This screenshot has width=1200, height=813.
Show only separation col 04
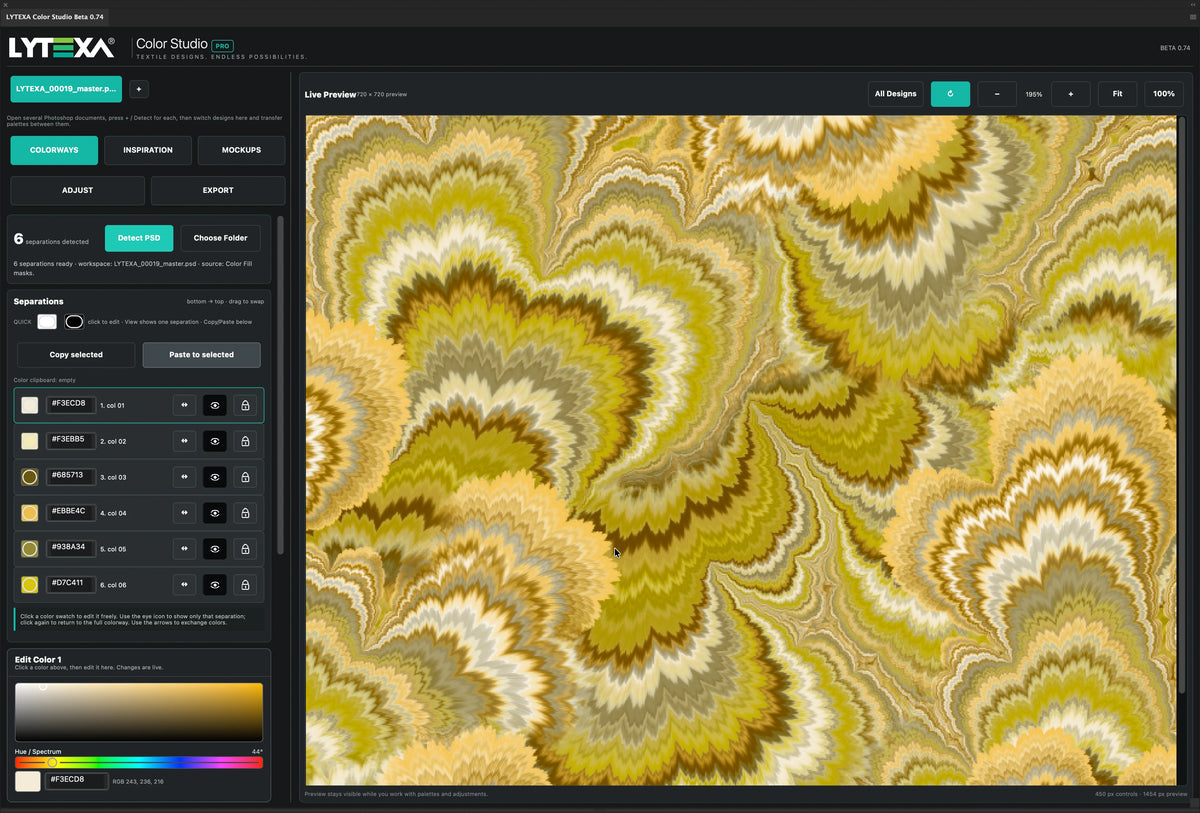[215, 513]
